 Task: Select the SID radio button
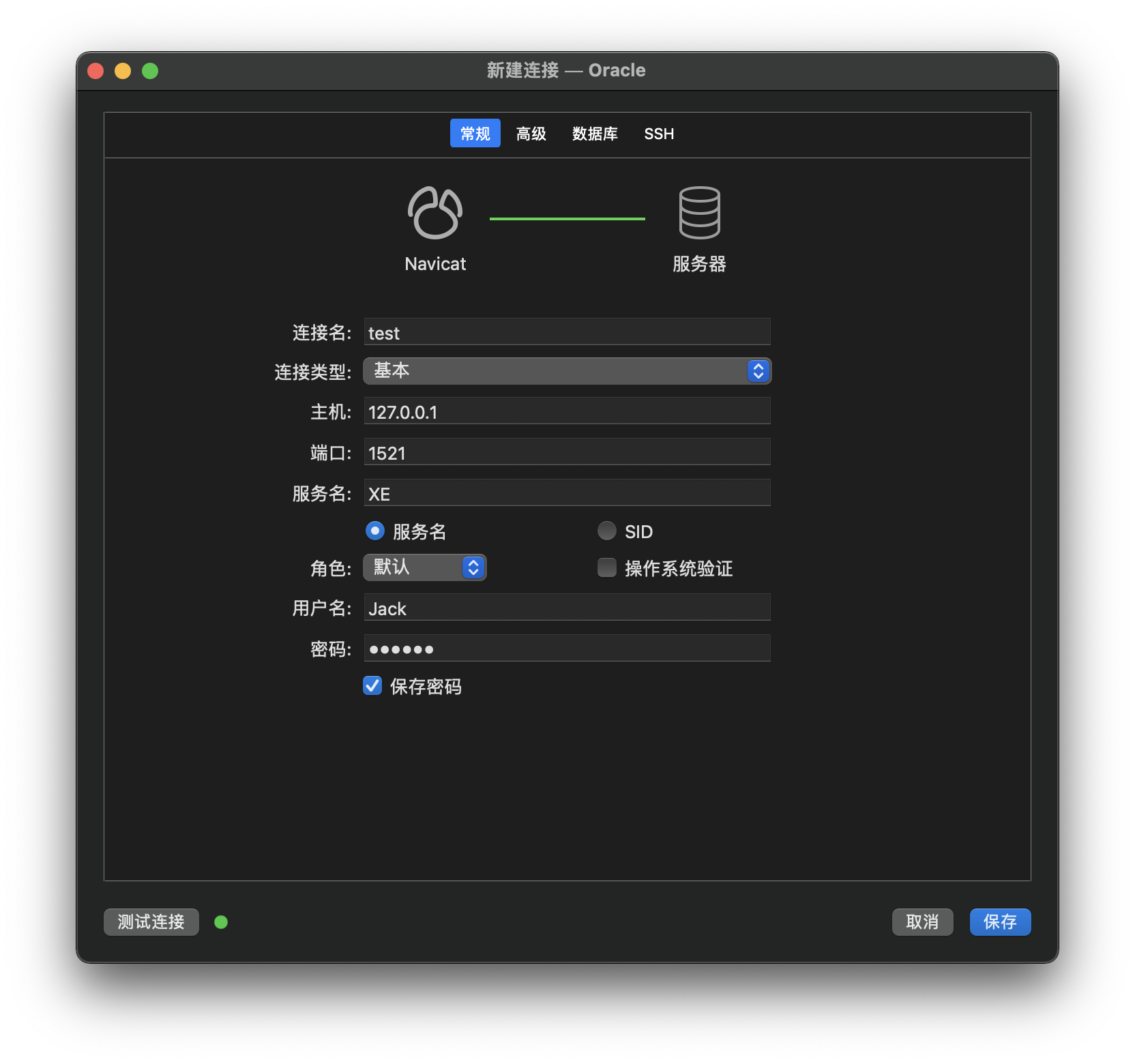tap(607, 531)
